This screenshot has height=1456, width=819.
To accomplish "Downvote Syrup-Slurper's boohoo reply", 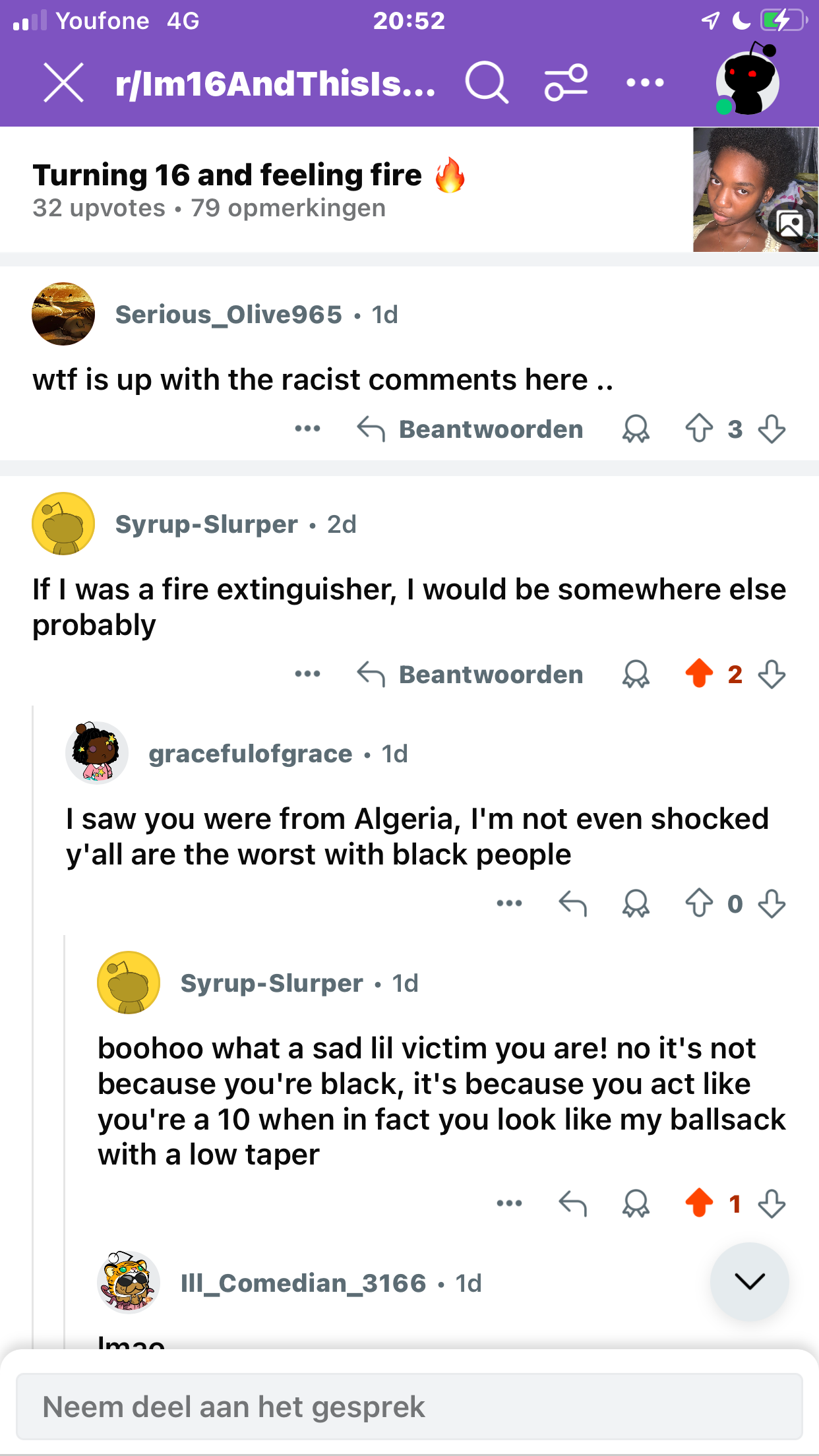I will 772,1204.
